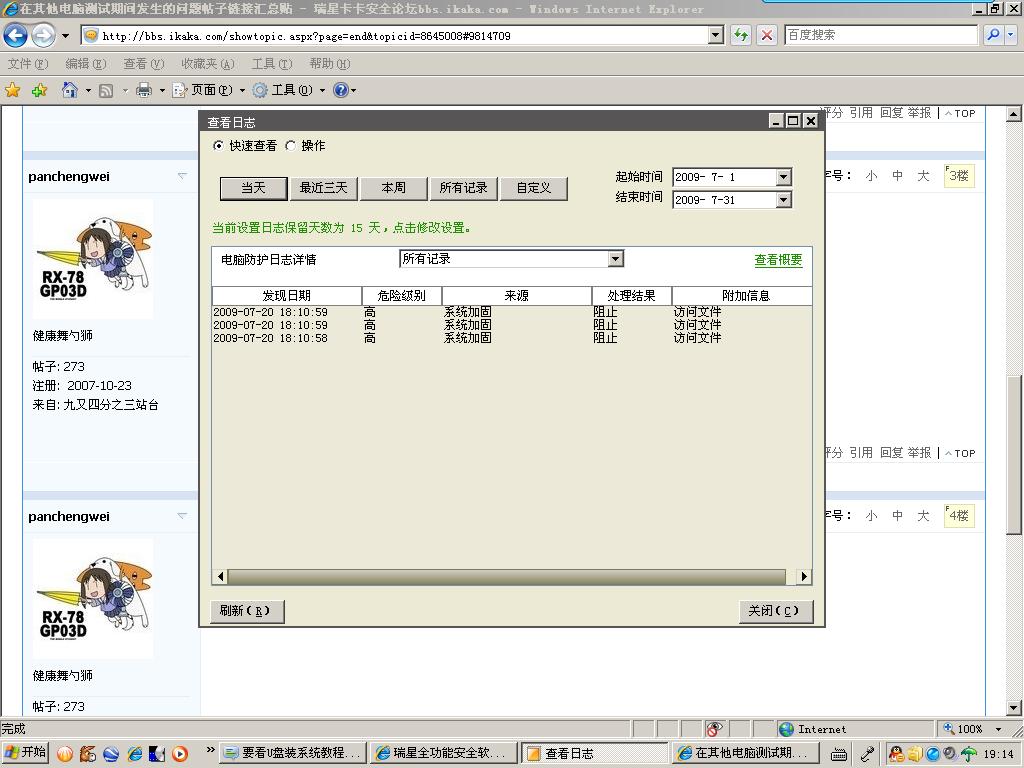Screen dimensions: 1024x768
Task: Go back with the browser Back arrow
Action: click(16, 35)
